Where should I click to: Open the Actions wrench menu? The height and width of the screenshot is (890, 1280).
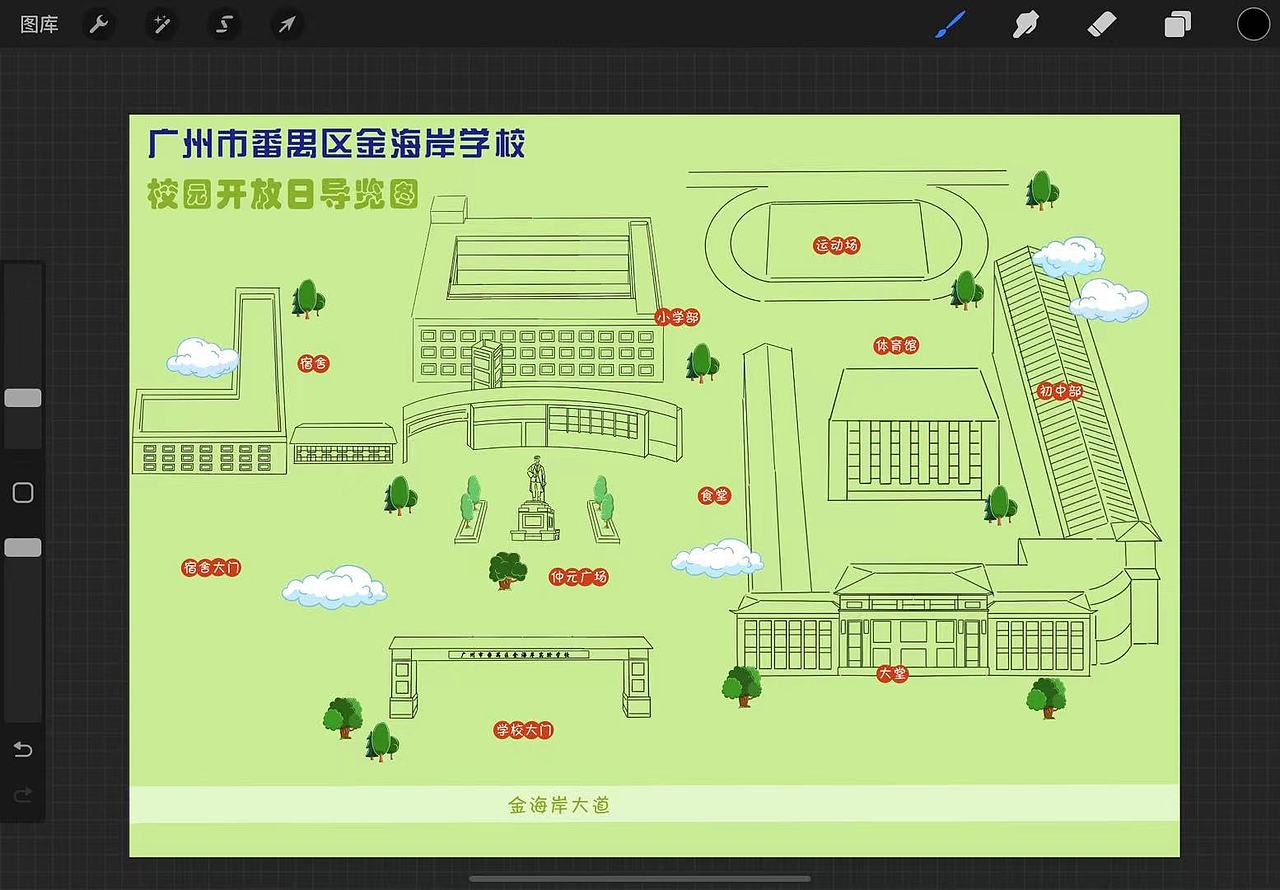(x=98, y=24)
